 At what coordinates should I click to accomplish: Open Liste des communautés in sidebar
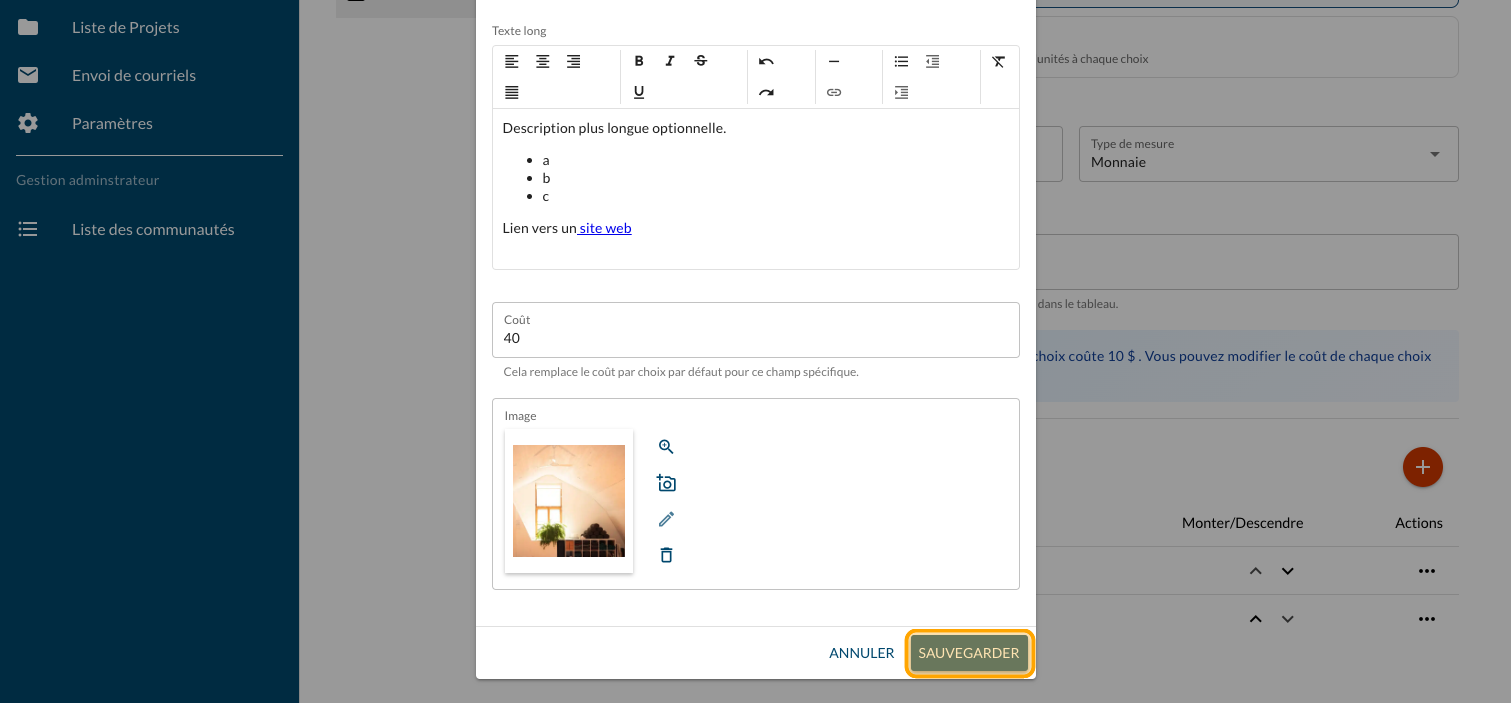point(153,229)
